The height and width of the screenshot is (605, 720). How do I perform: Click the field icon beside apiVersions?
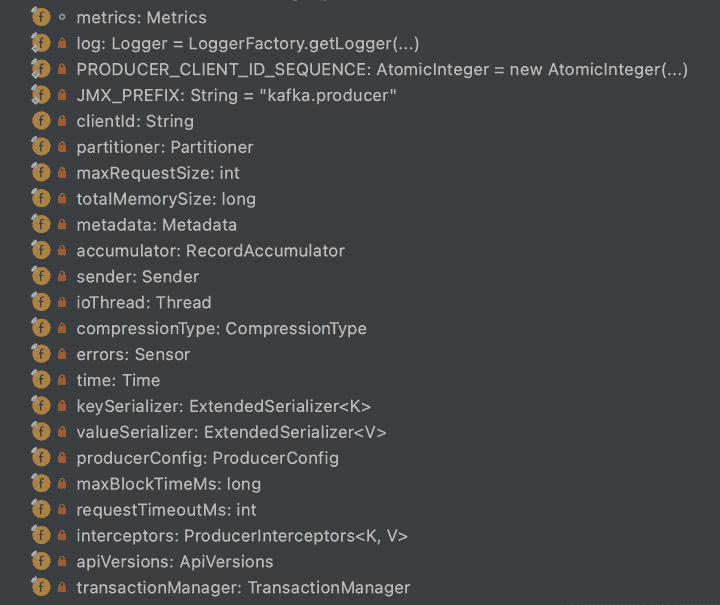click(x=41, y=561)
